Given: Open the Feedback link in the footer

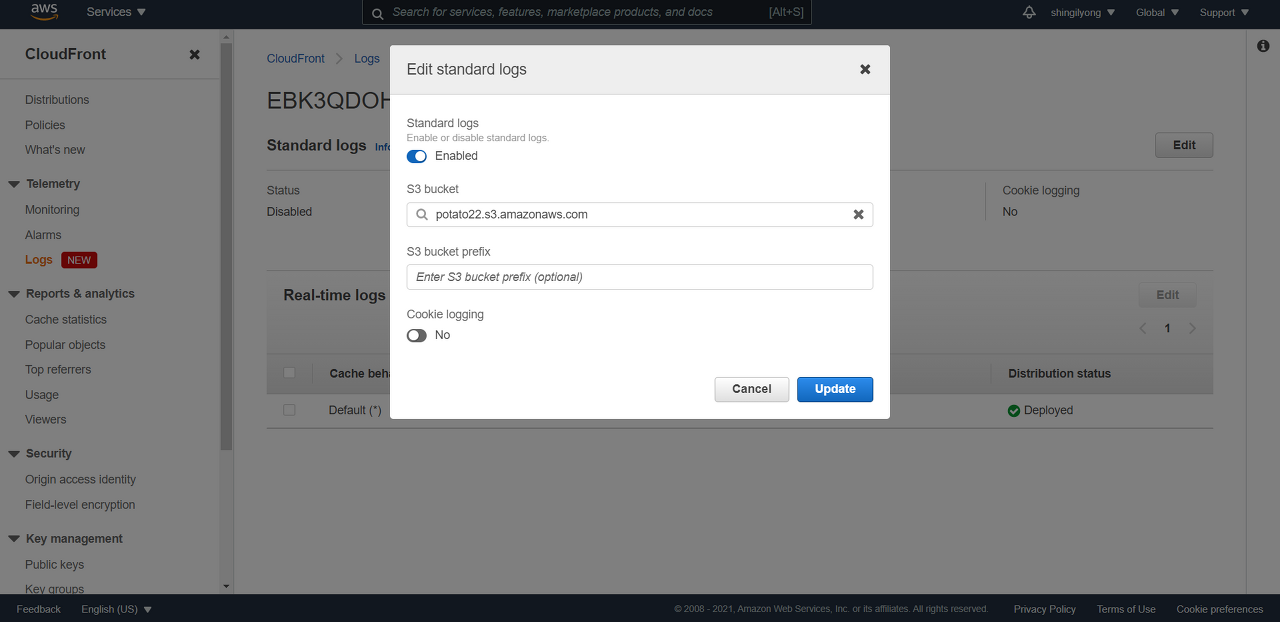Looking at the screenshot, I should 39,609.
